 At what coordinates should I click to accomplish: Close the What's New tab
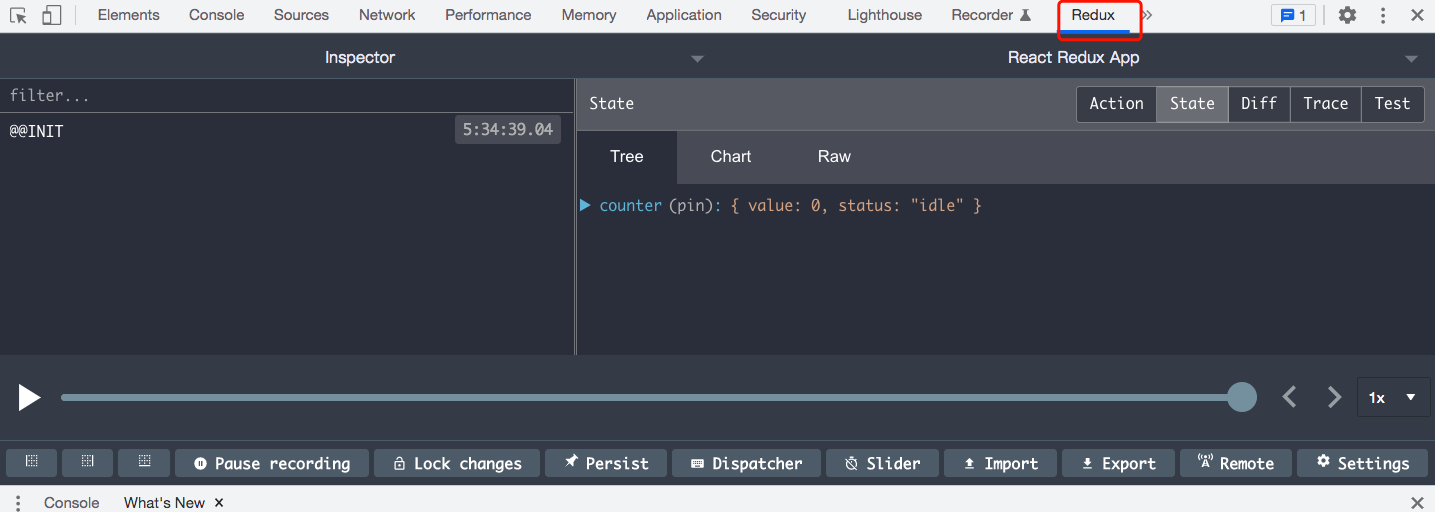click(x=219, y=502)
